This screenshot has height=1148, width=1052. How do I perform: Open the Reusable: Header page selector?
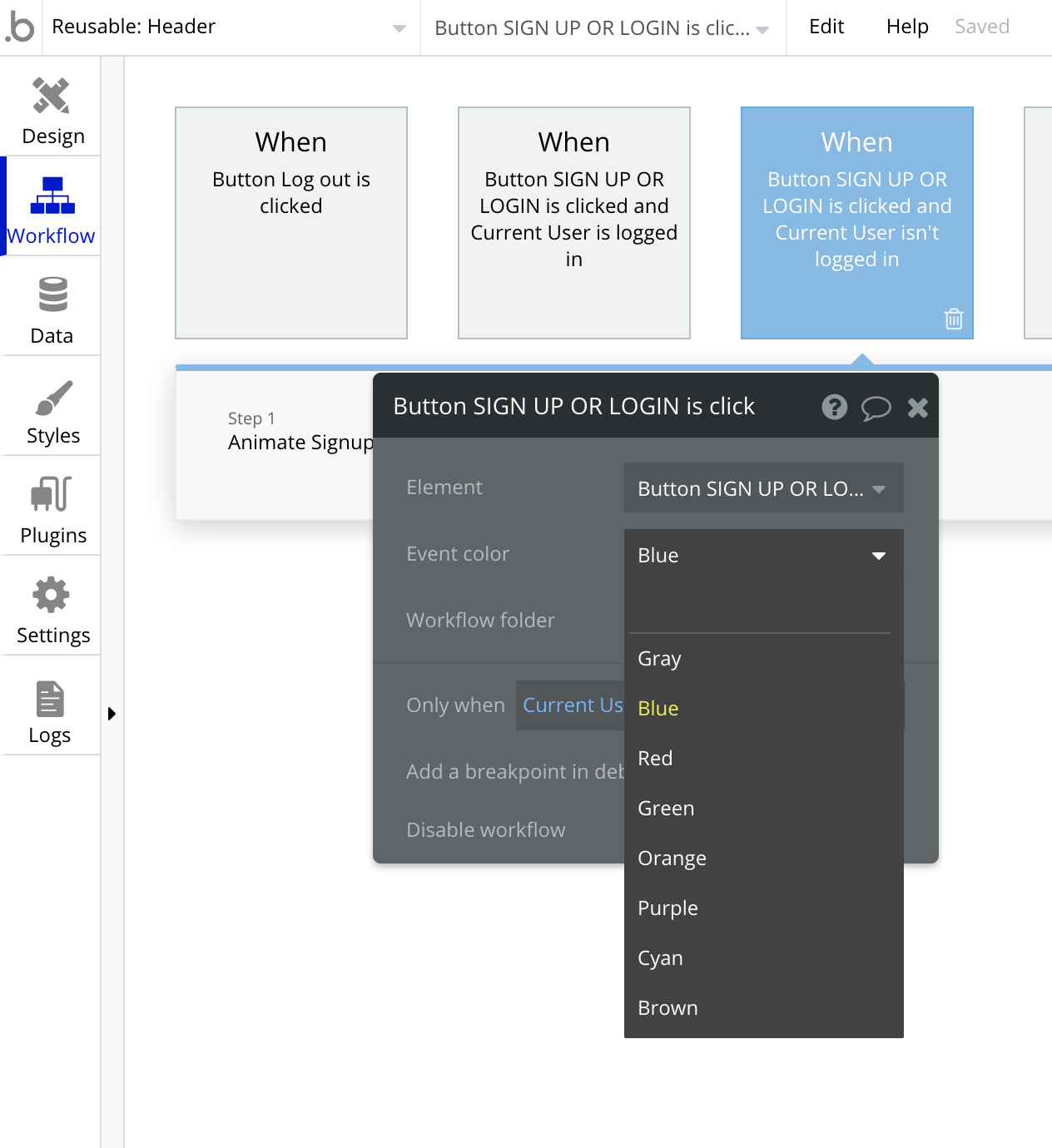click(x=231, y=27)
